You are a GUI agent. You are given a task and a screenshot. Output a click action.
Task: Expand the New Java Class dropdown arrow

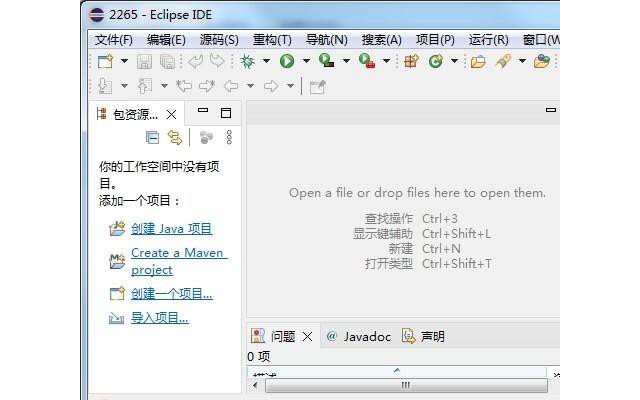point(454,61)
